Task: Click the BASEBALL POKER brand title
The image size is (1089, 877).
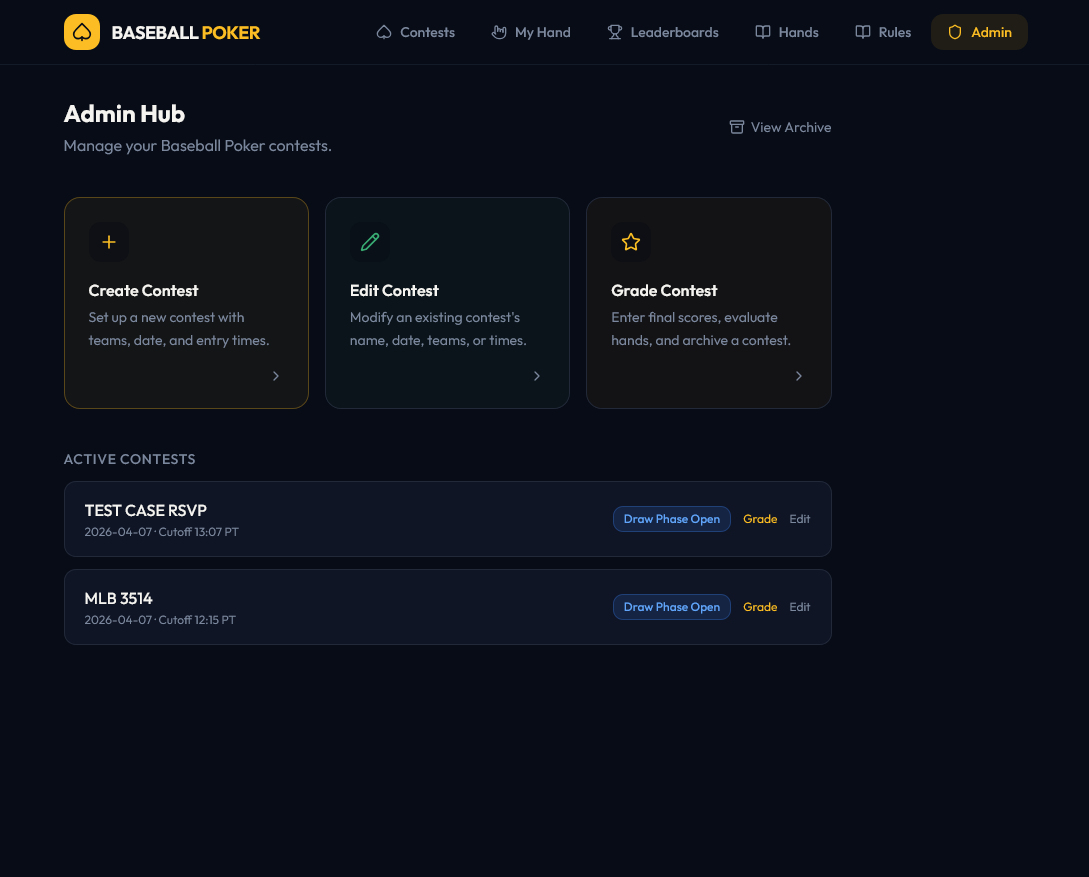Action: point(186,32)
